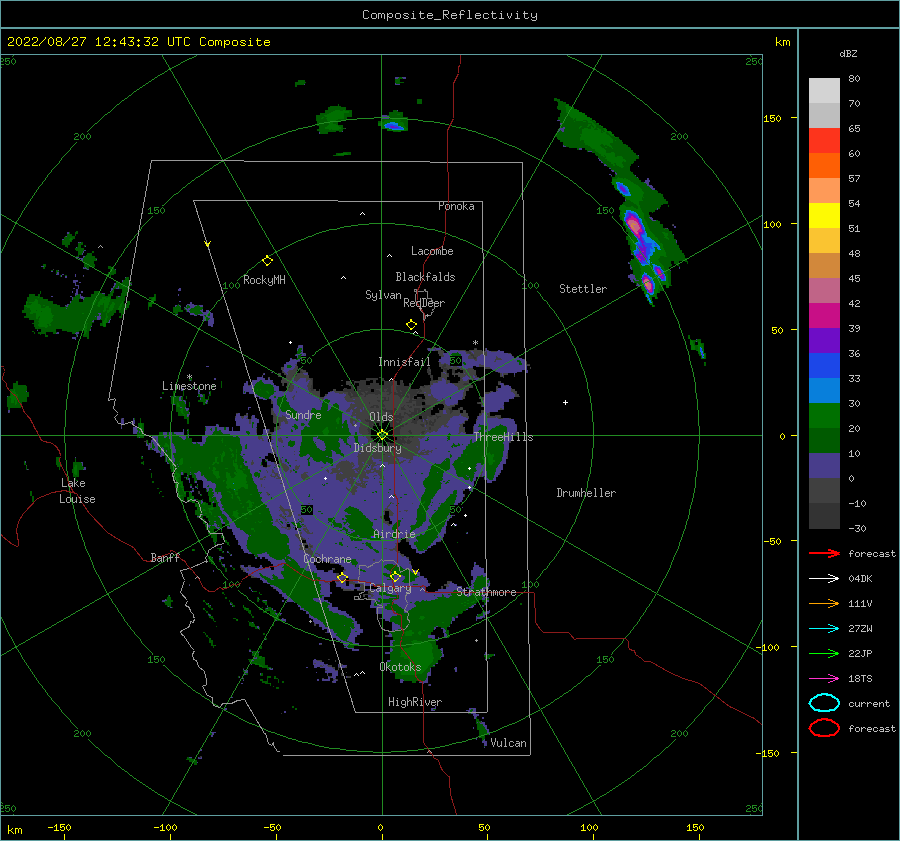The height and width of the screenshot is (841, 900).
Task: Click the yellow marker near RockyMH
Action: pyautogui.click(x=267, y=261)
